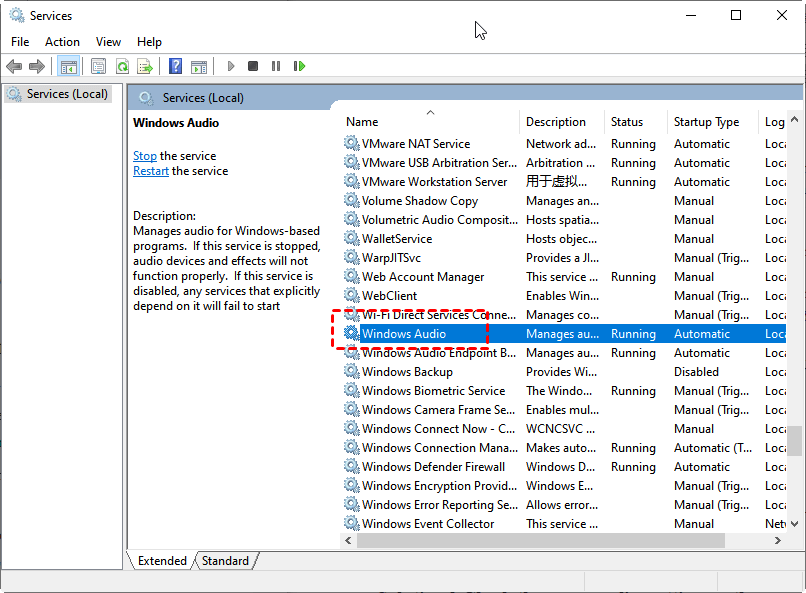Refresh the services list via toolbar
Viewport: 806px width, 593px height.
point(122,66)
